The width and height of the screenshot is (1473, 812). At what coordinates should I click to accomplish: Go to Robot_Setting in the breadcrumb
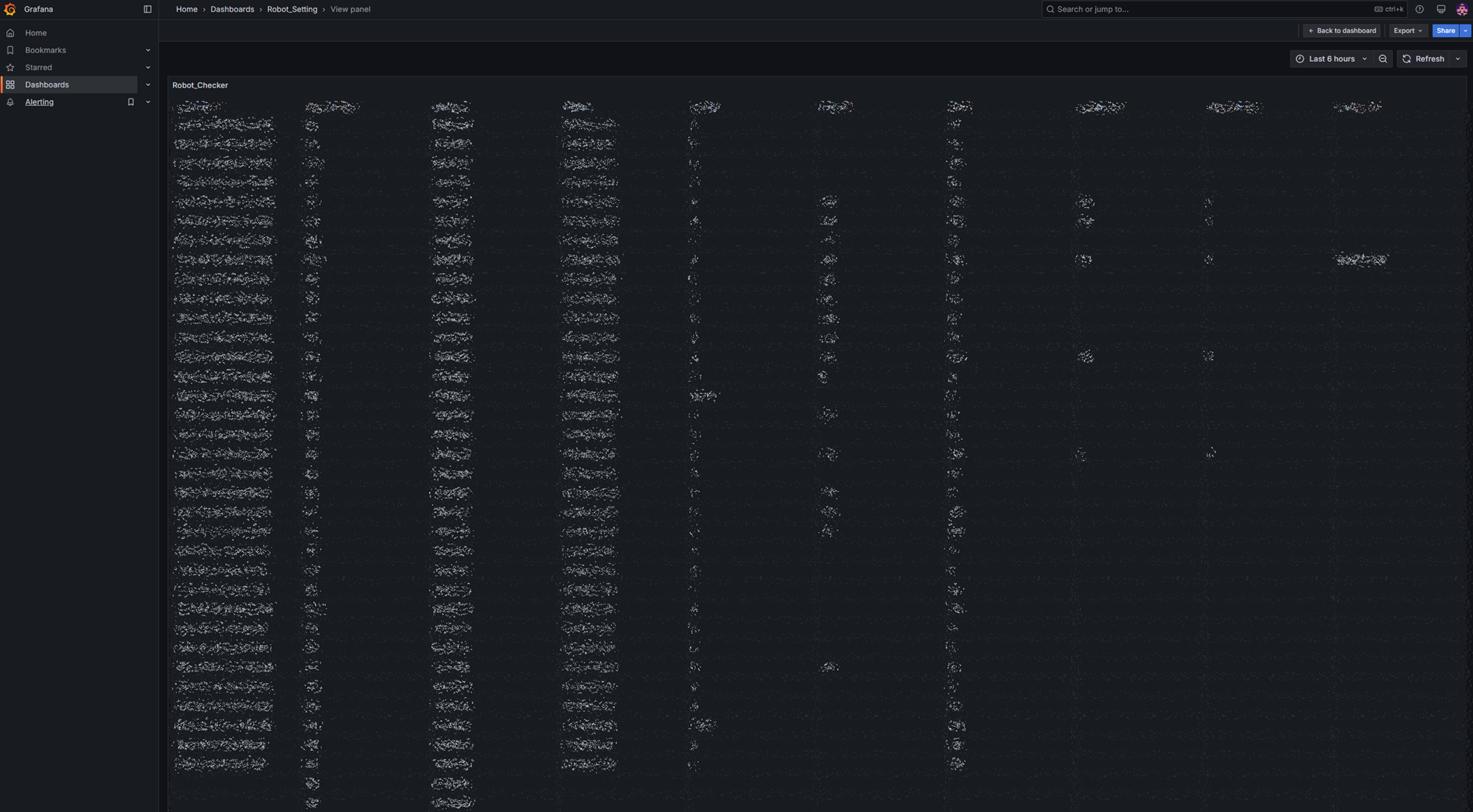tap(292, 10)
